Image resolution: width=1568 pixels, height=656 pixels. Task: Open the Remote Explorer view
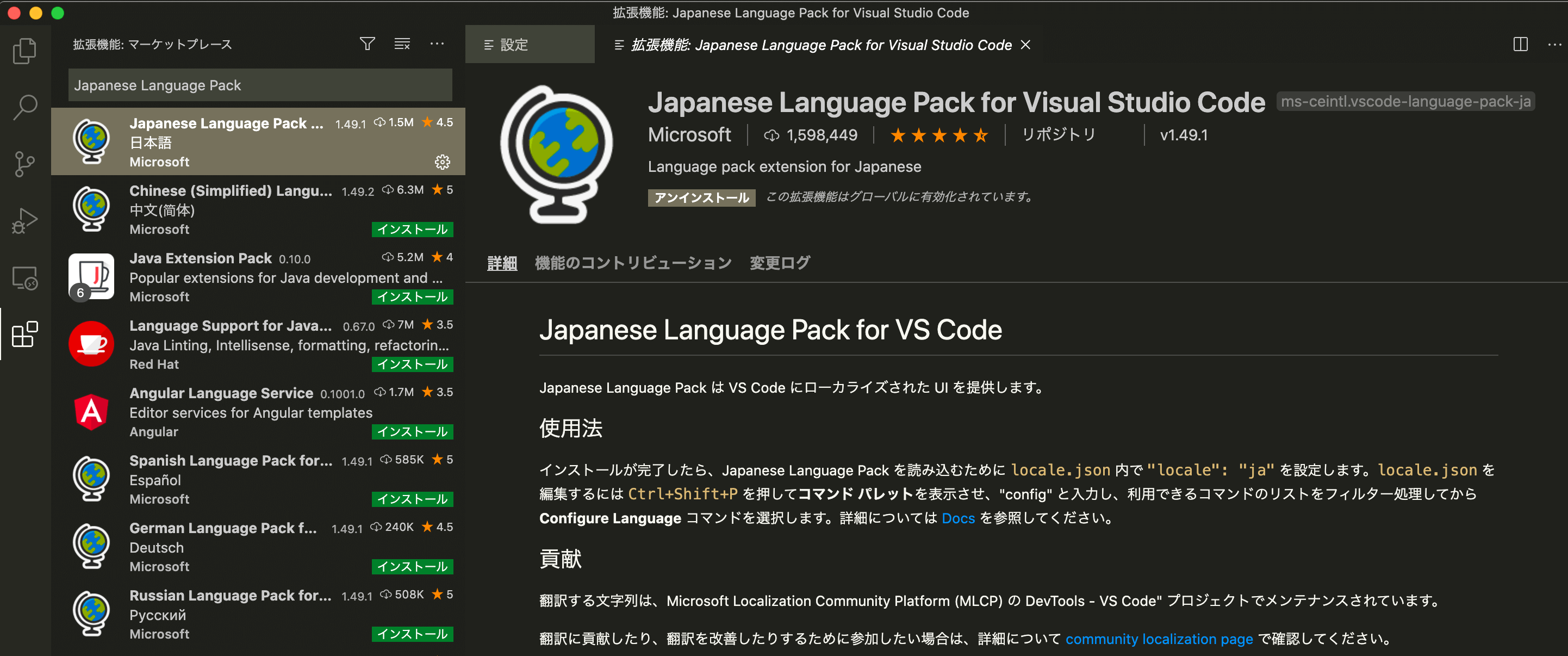[25, 278]
